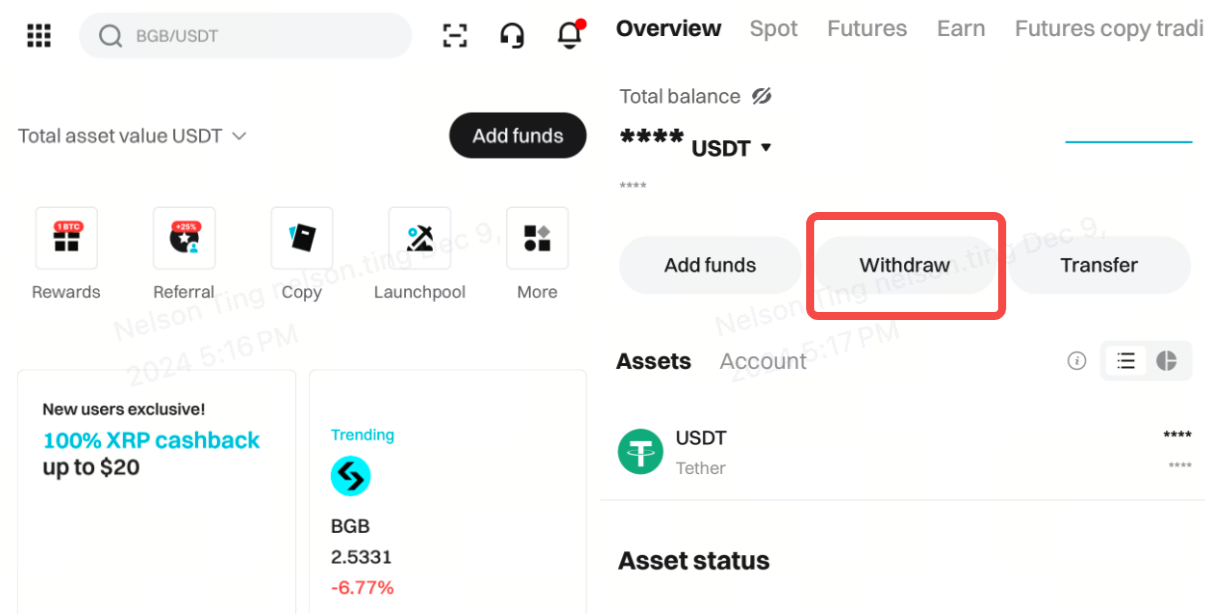Open notifications bell icon

tap(569, 35)
